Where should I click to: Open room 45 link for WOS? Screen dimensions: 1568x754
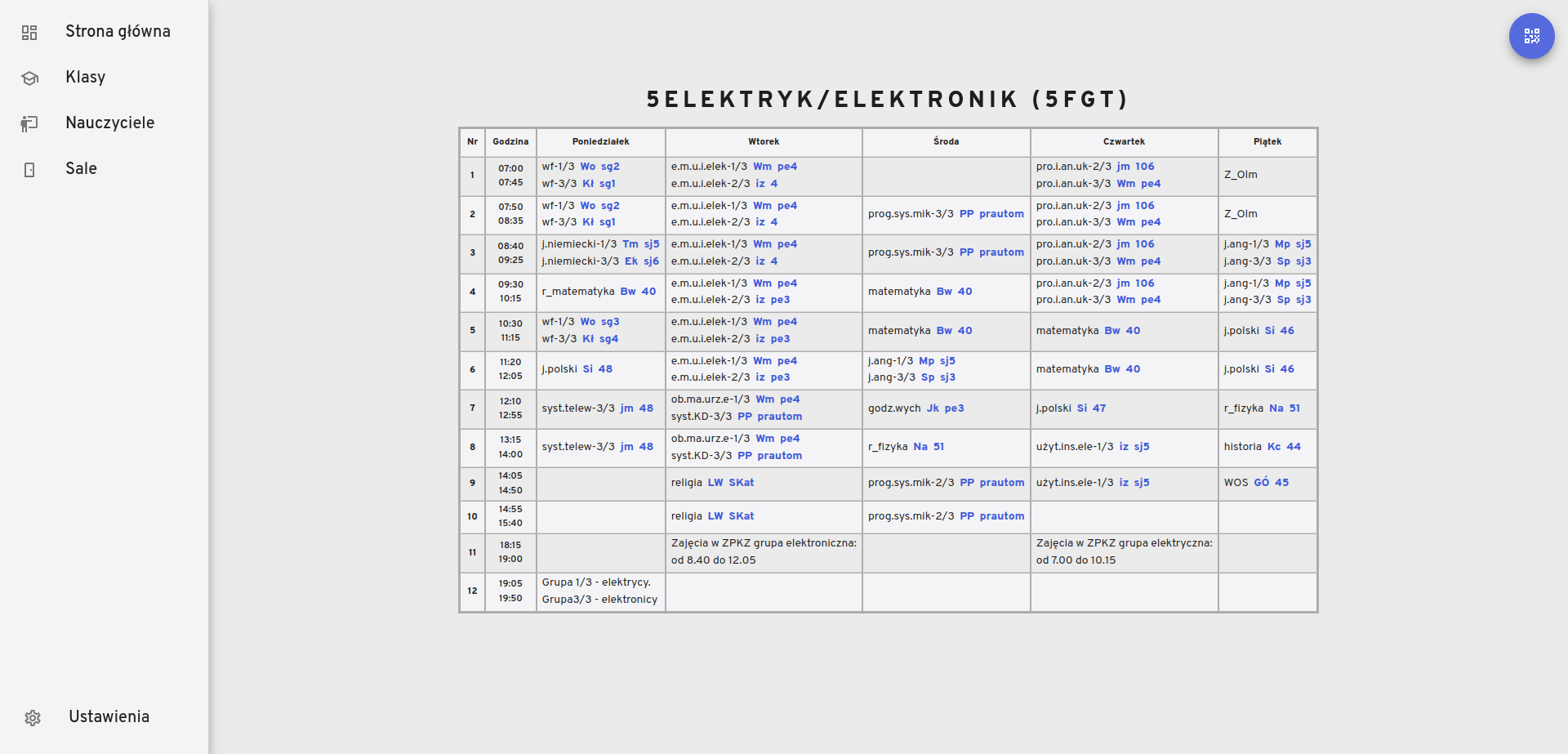(x=1281, y=483)
